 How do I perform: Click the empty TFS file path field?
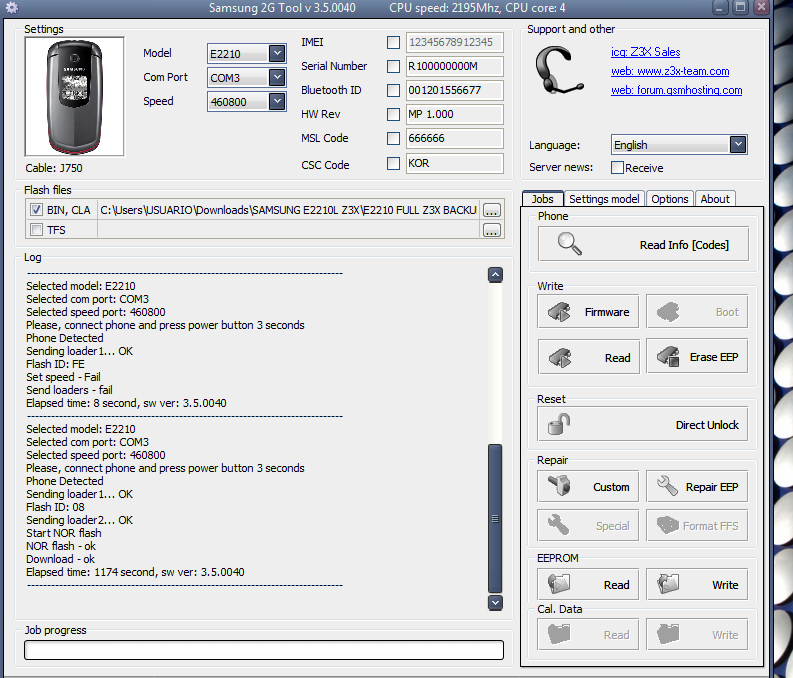coord(288,230)
